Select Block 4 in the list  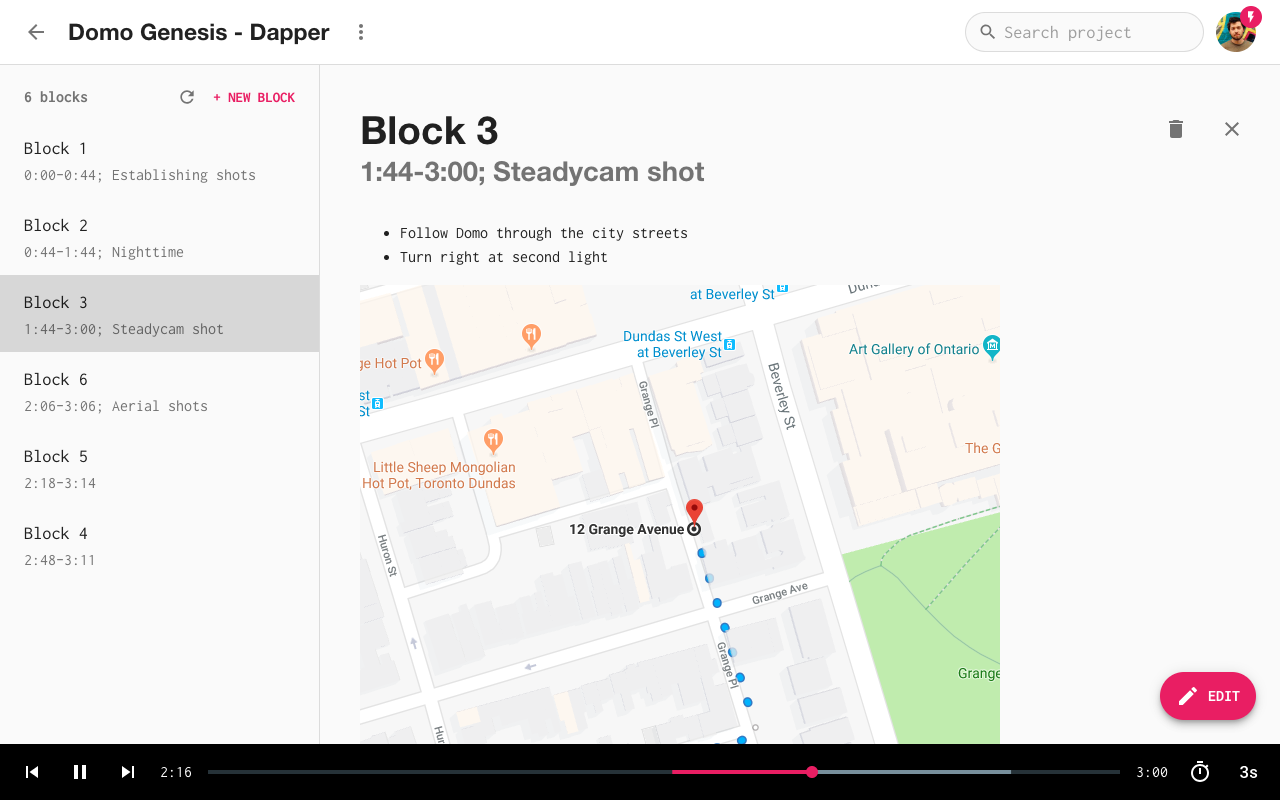click(x=160, y=545)
